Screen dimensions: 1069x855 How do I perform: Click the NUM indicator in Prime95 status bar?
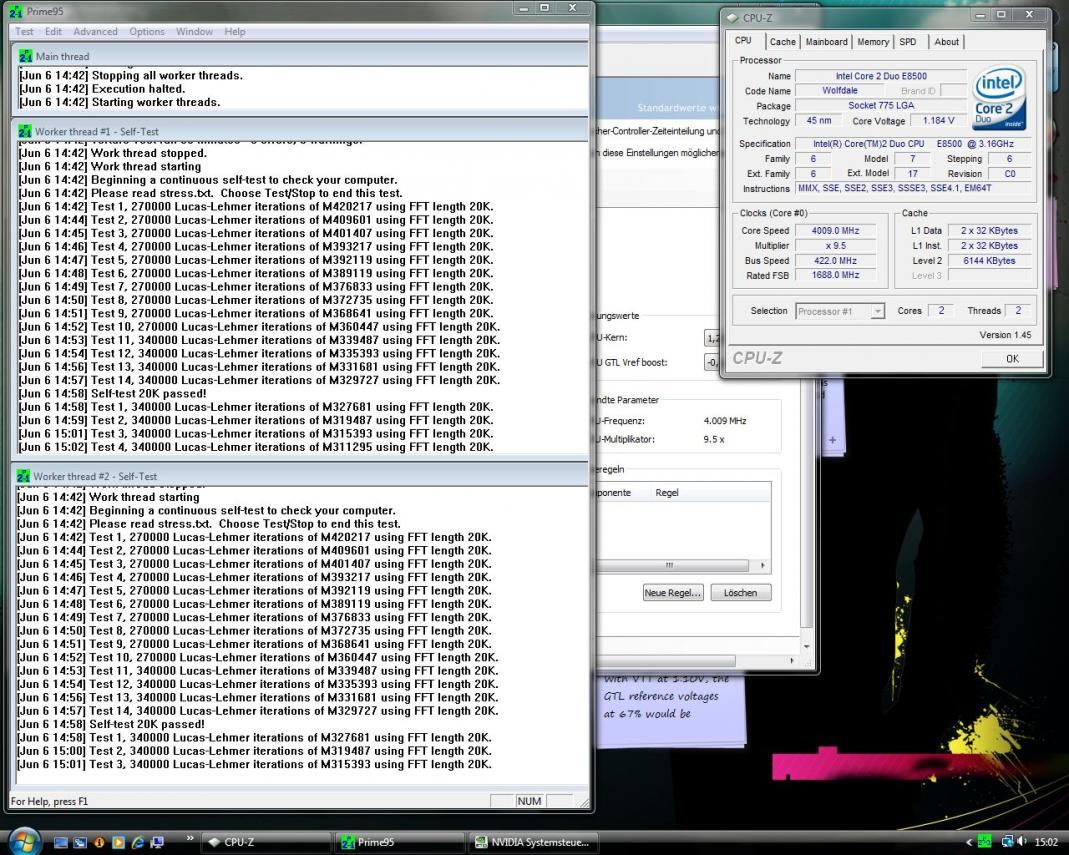(529, 801)
